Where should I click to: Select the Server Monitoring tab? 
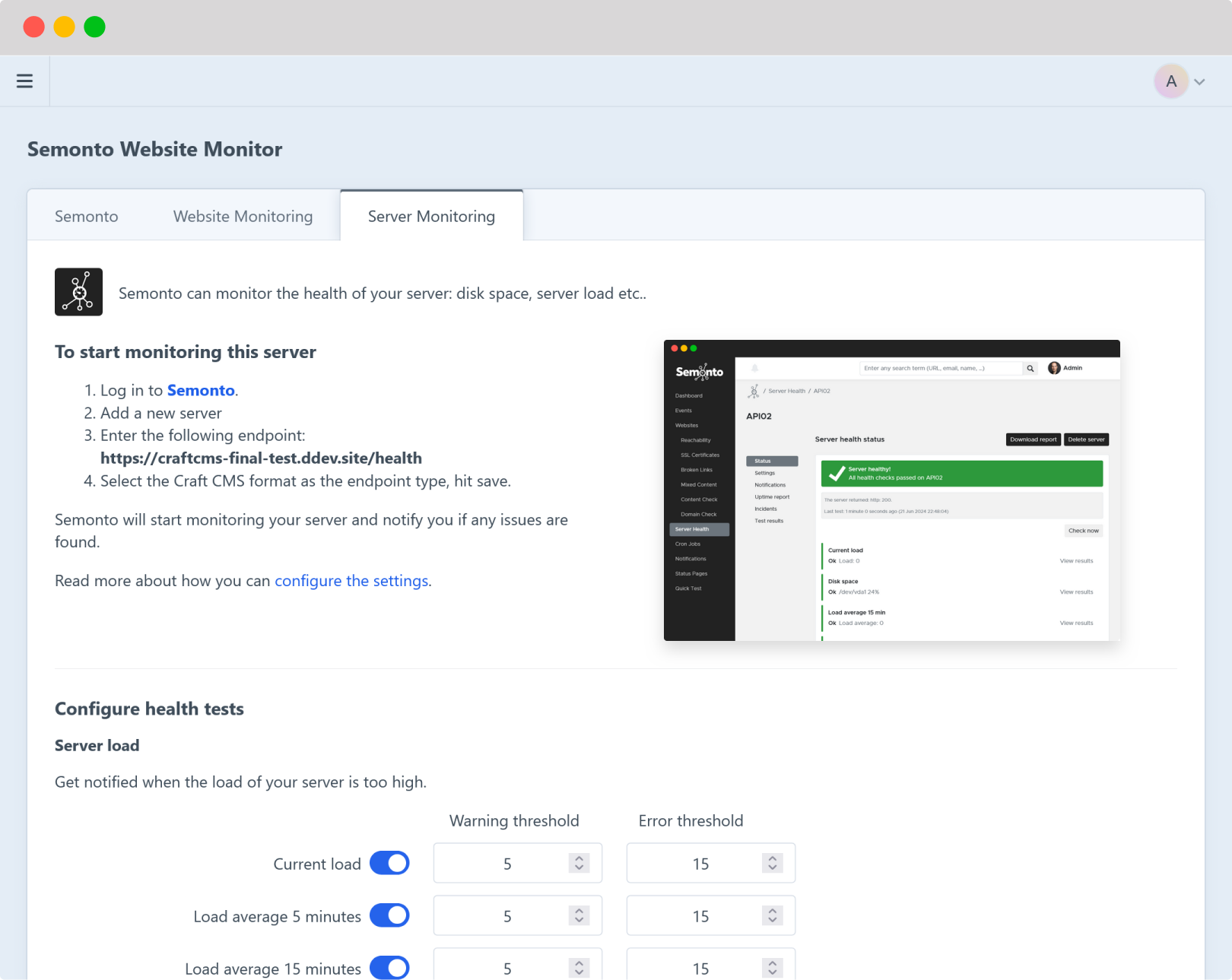click(431, 217)
